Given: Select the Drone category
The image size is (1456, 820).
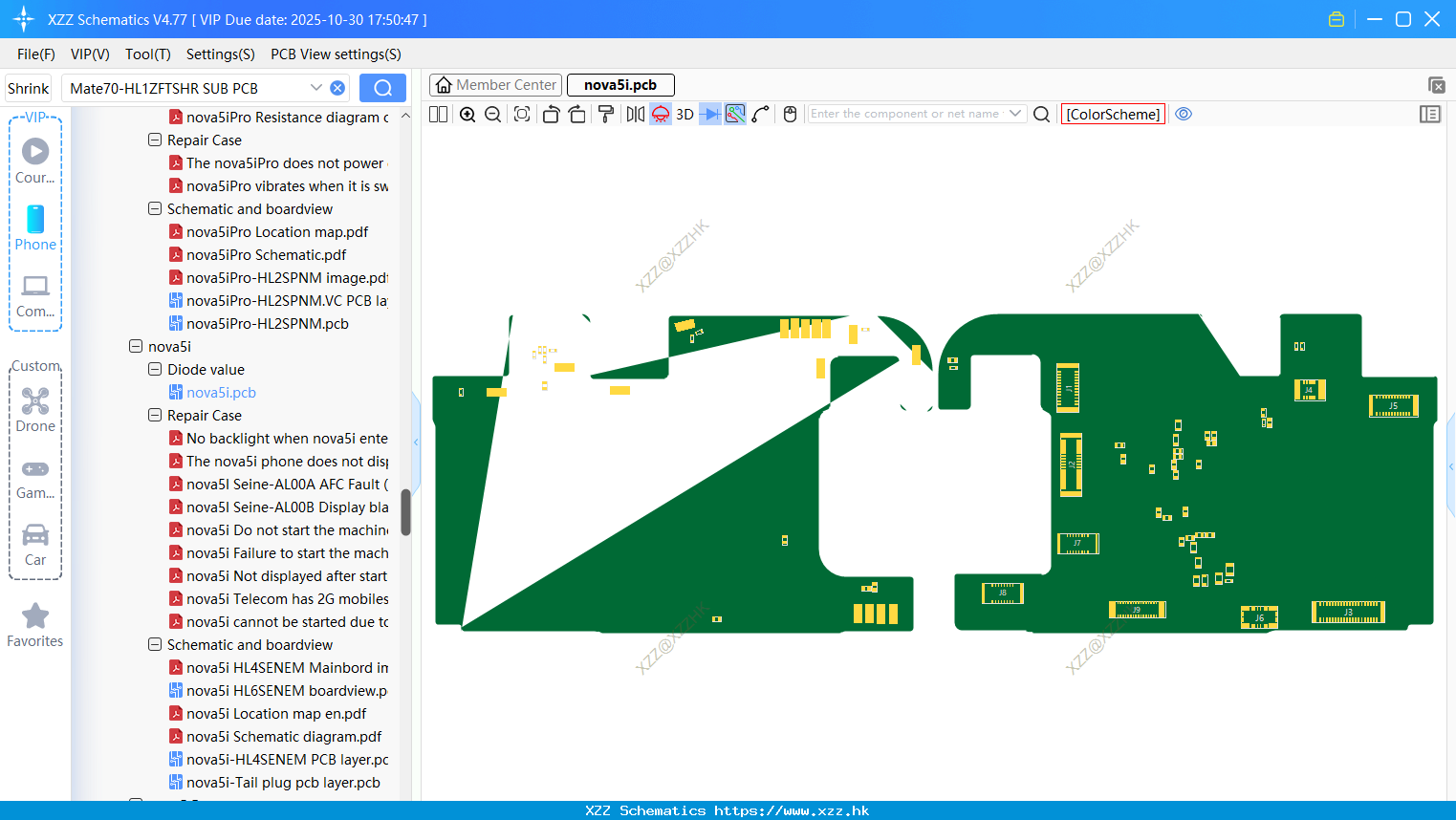Looking at the screenshot, I should (35, 410).
